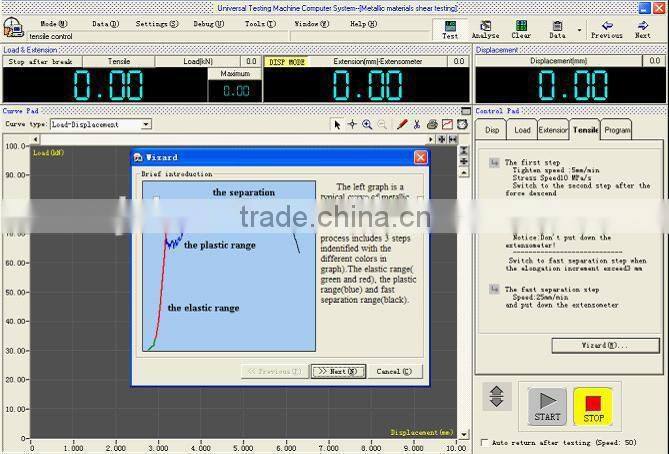Switch to the Disp tab
The width and height of the screenshot is (669, 454).
click(492, 130)
